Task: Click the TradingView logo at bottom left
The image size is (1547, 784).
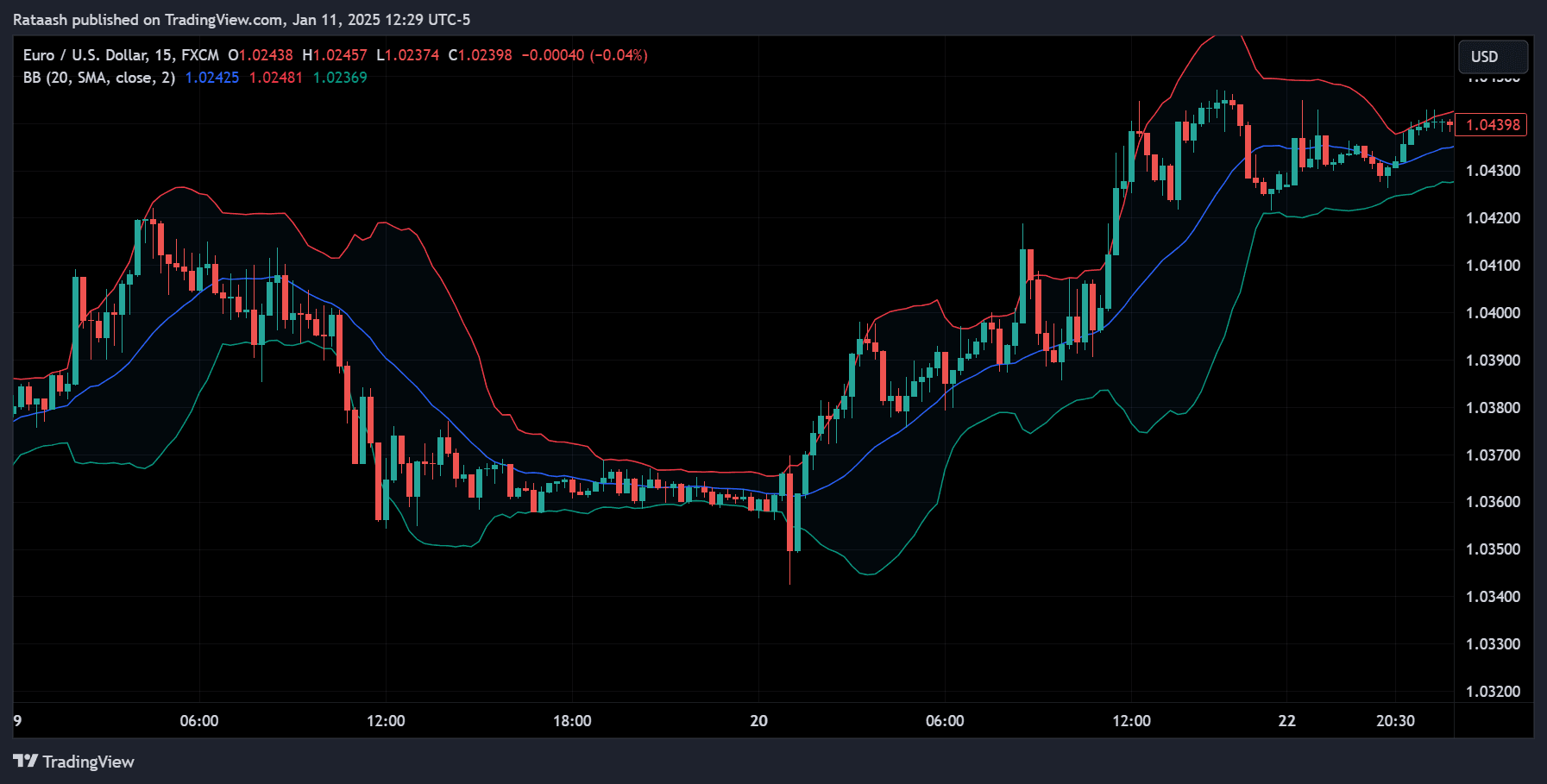Action: click(x=73, y=762)
